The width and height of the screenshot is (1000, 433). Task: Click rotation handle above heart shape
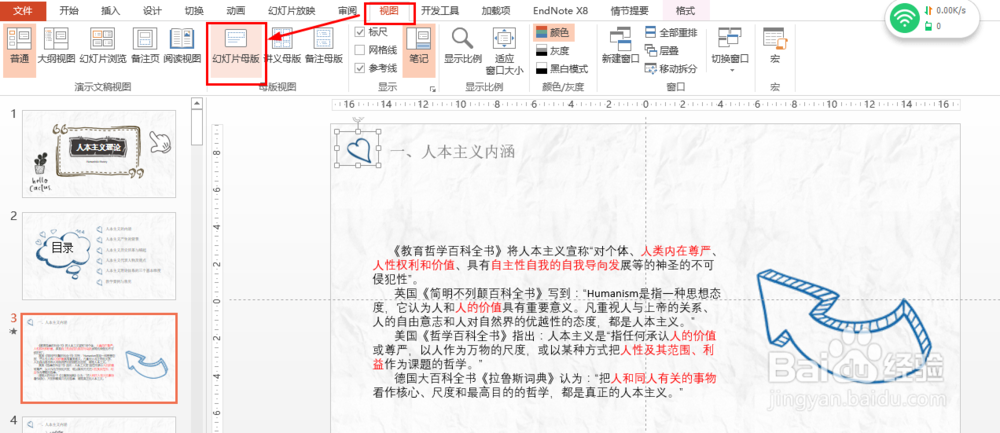[358, 119]
